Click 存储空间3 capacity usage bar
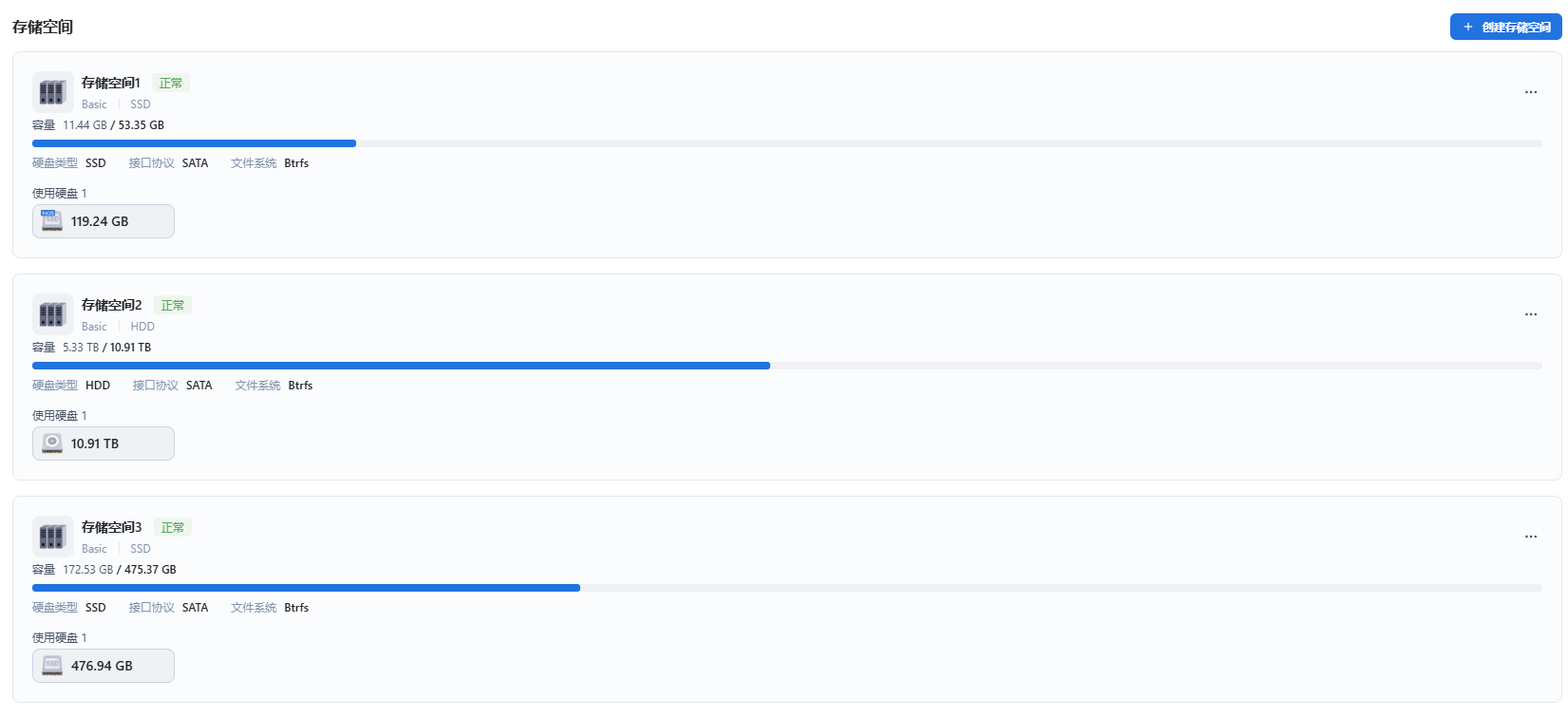Viewport: 1568px width, 717px height. [787, 588]
